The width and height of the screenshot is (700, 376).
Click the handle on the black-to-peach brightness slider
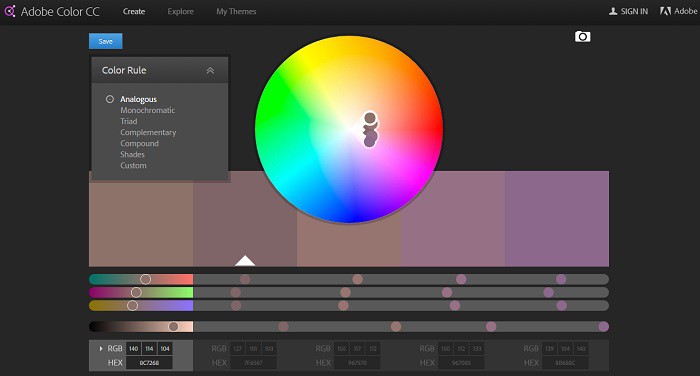pyautogui.click(x=173, y=326)
